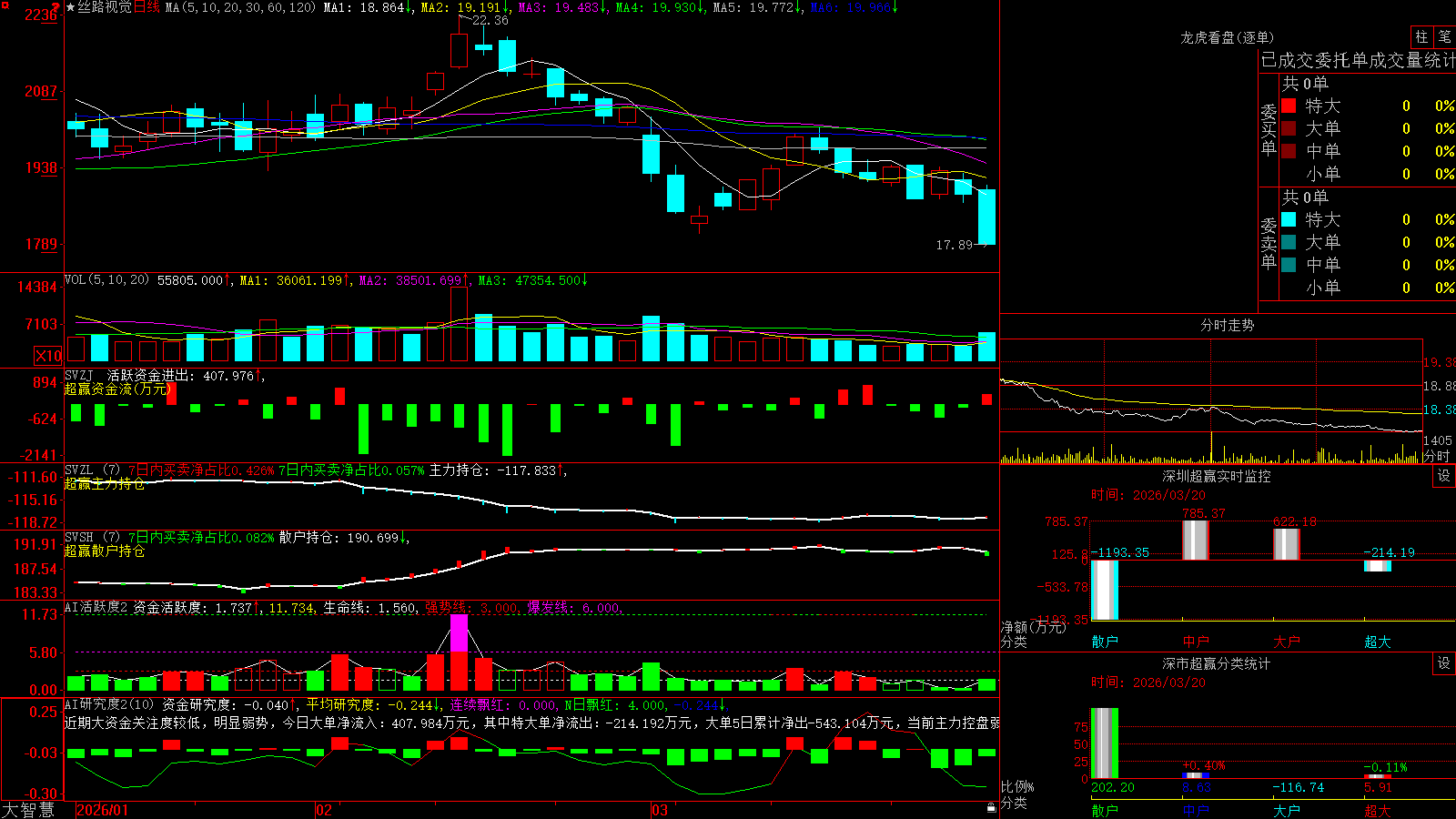Click the red 特大 swatch under 委买单
This screenshot has width=1456, height=819.
point(1289,106)
